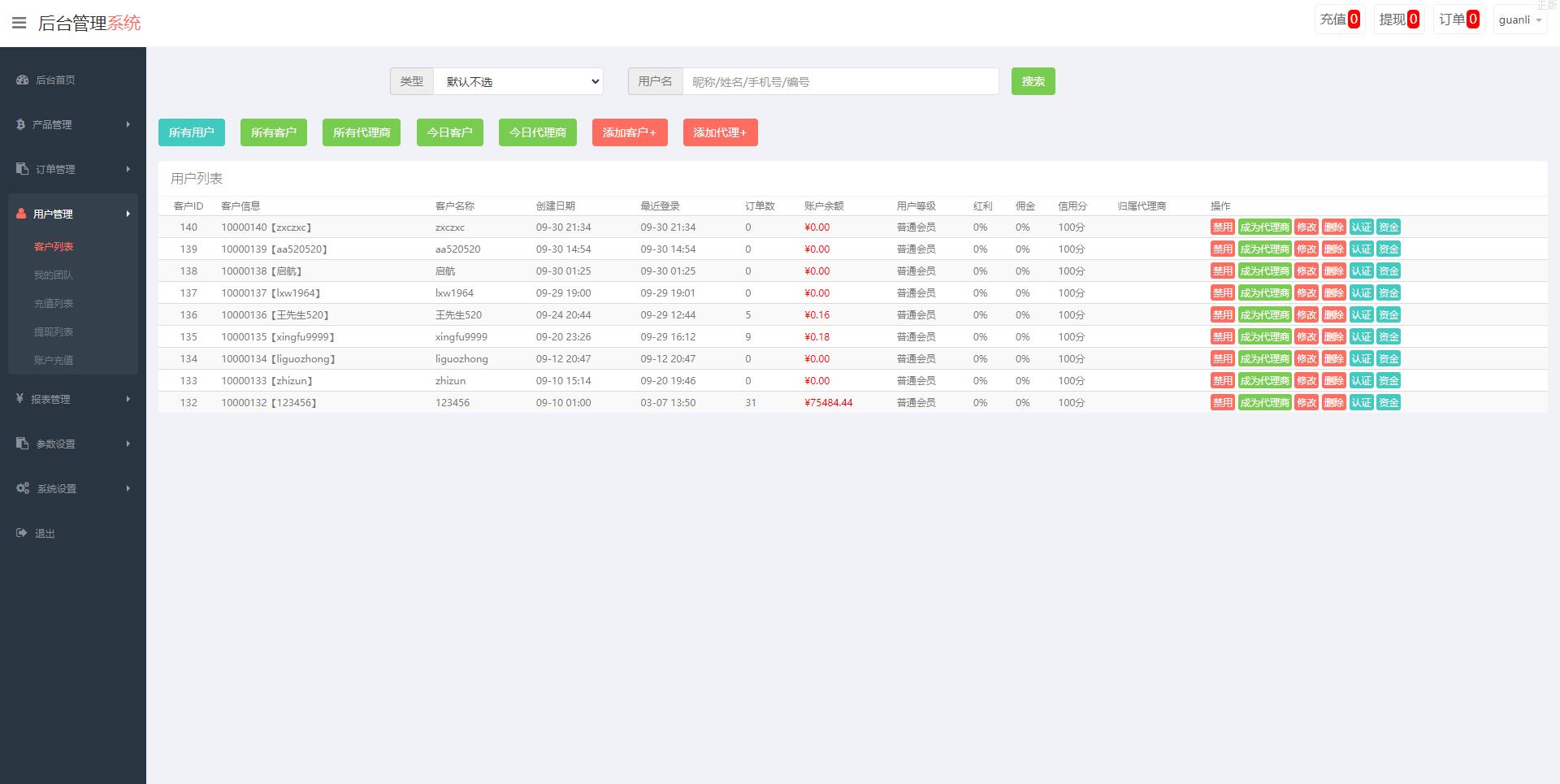This screenshot has width=1560, height=784.
Task: Disable user 140 with 禁用 button
Action: click(x=1222, y=227)
